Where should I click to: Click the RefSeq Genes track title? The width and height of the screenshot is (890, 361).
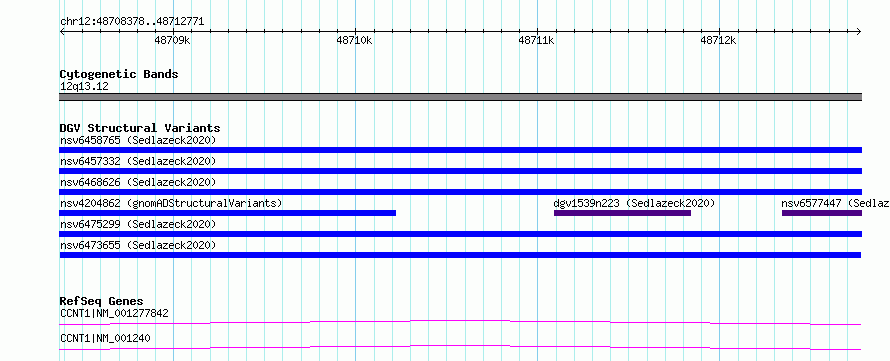click(x=102, y=301)
